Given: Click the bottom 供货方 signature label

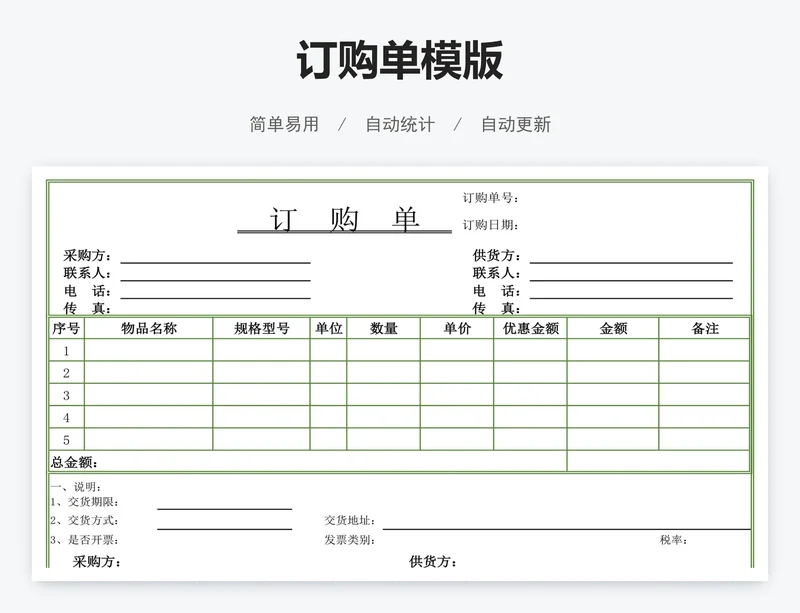Looking at the screenshot, I should click(x=433, y=562).
